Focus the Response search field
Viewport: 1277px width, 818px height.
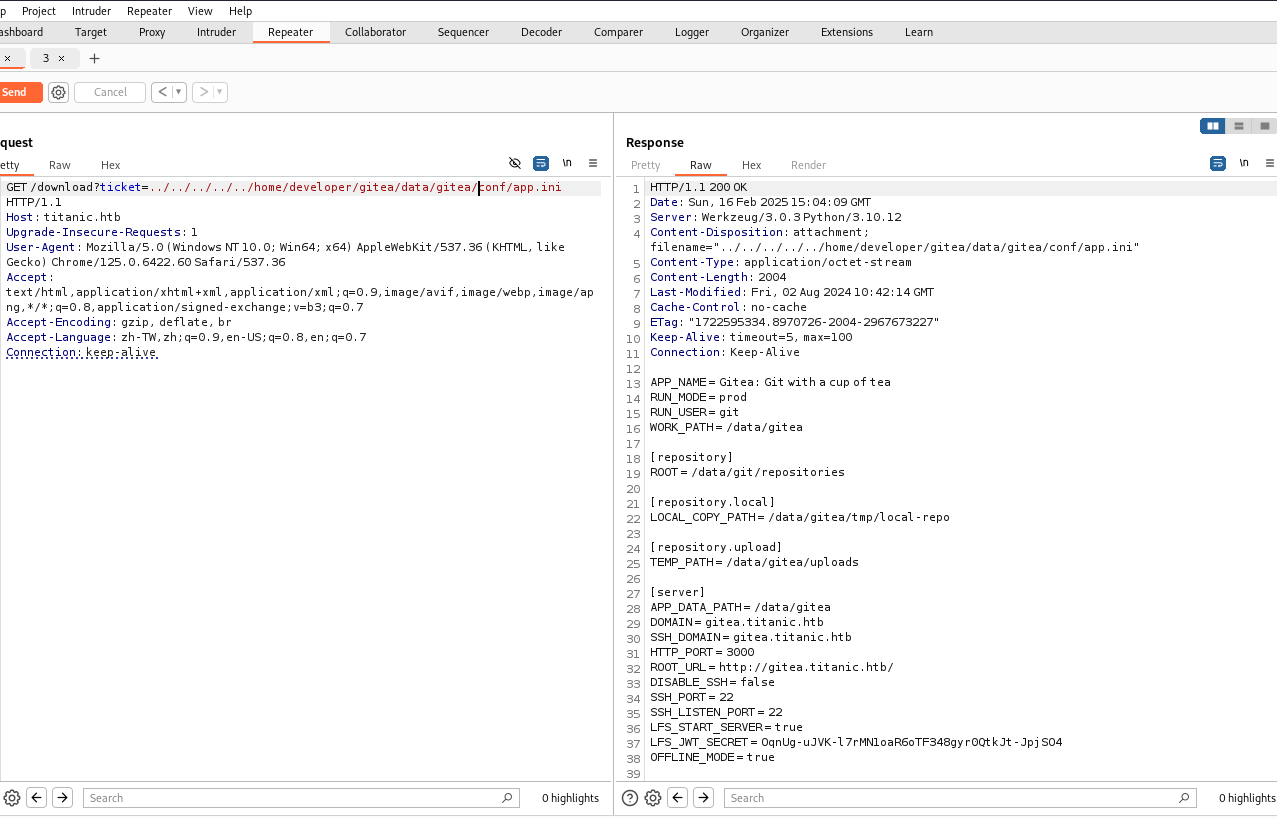(960, 798)
